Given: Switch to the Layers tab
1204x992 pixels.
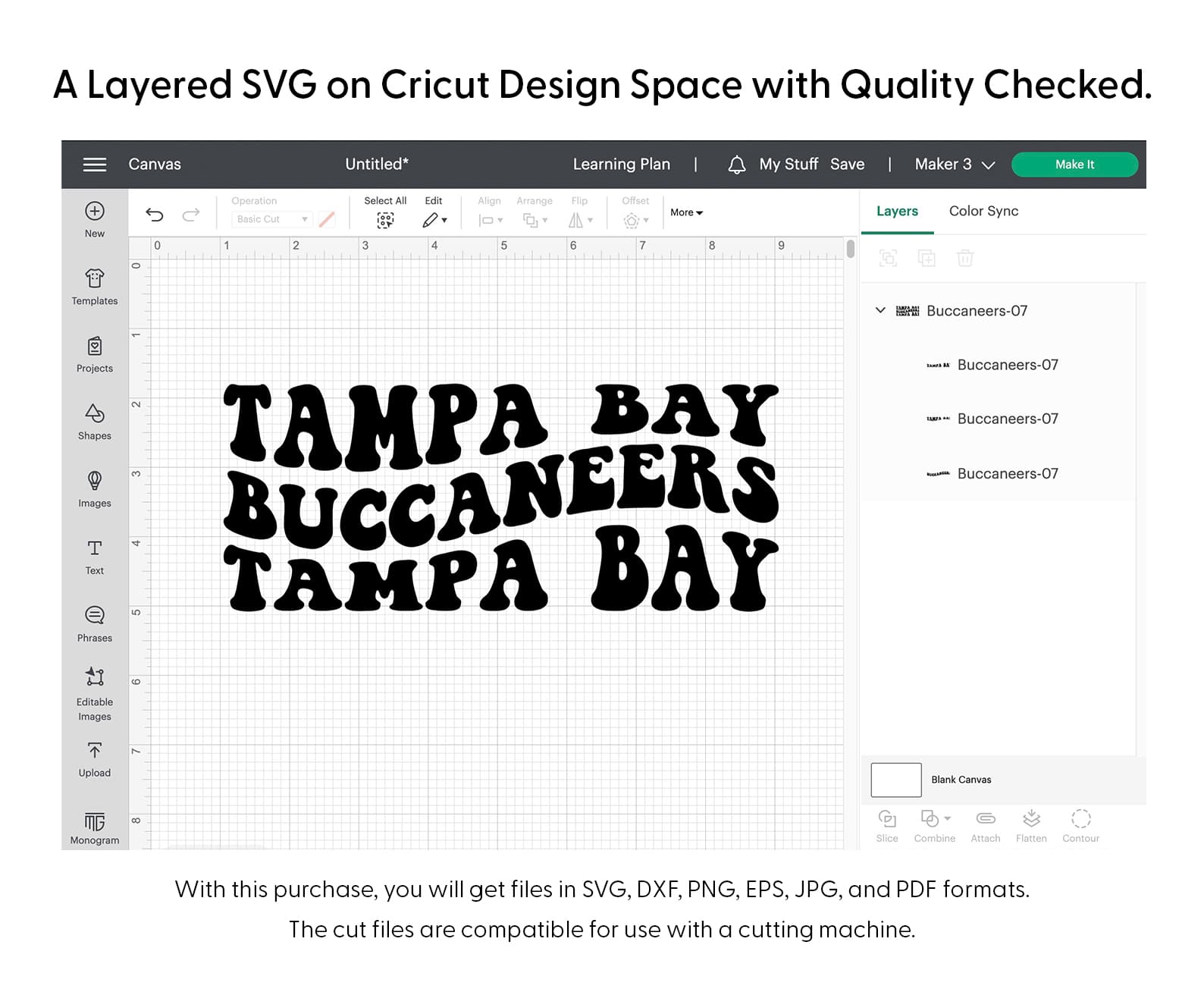Looking at the screenshot, I should click(897, 212).
